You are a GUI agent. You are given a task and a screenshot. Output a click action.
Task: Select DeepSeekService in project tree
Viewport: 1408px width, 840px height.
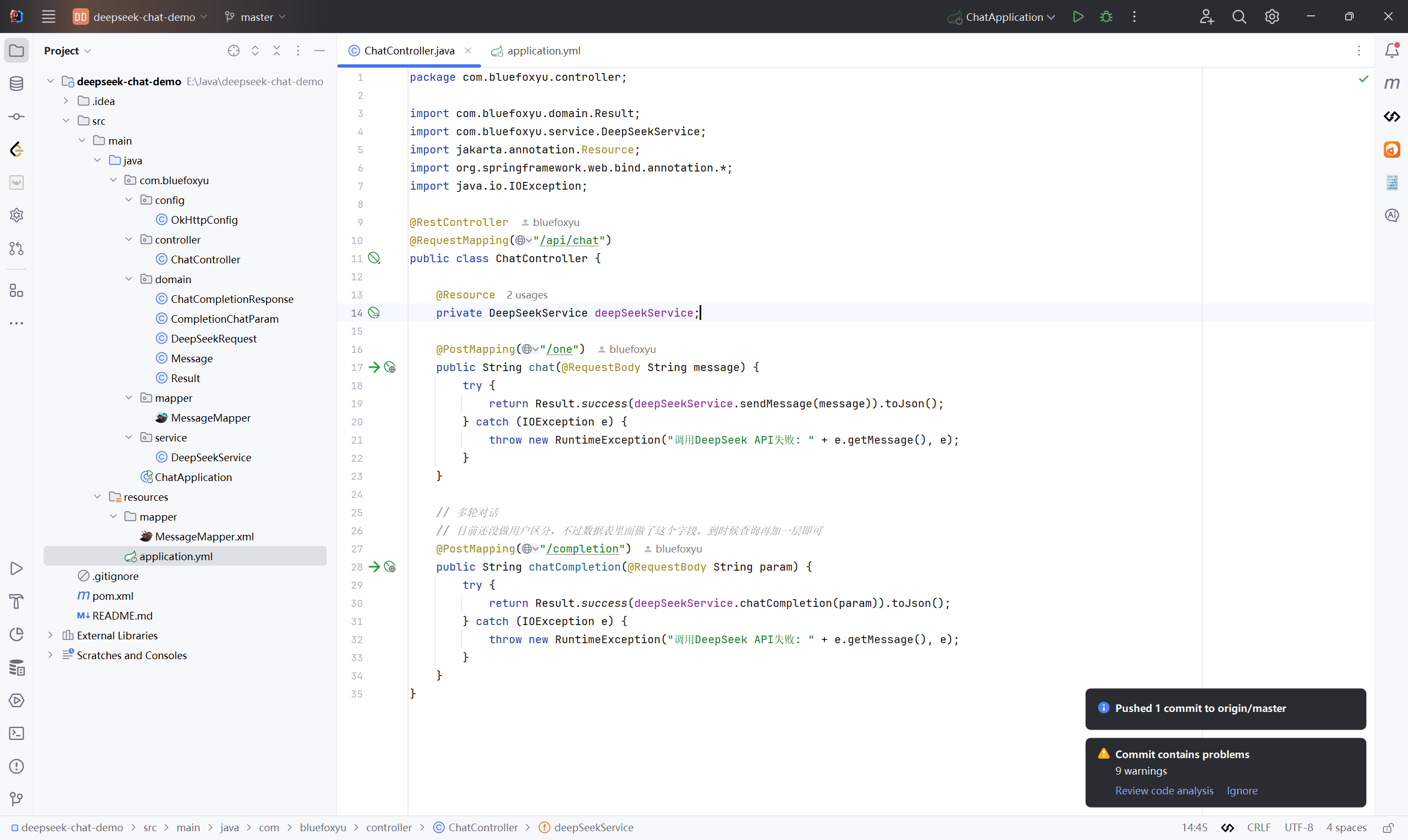tap(211, 457)
